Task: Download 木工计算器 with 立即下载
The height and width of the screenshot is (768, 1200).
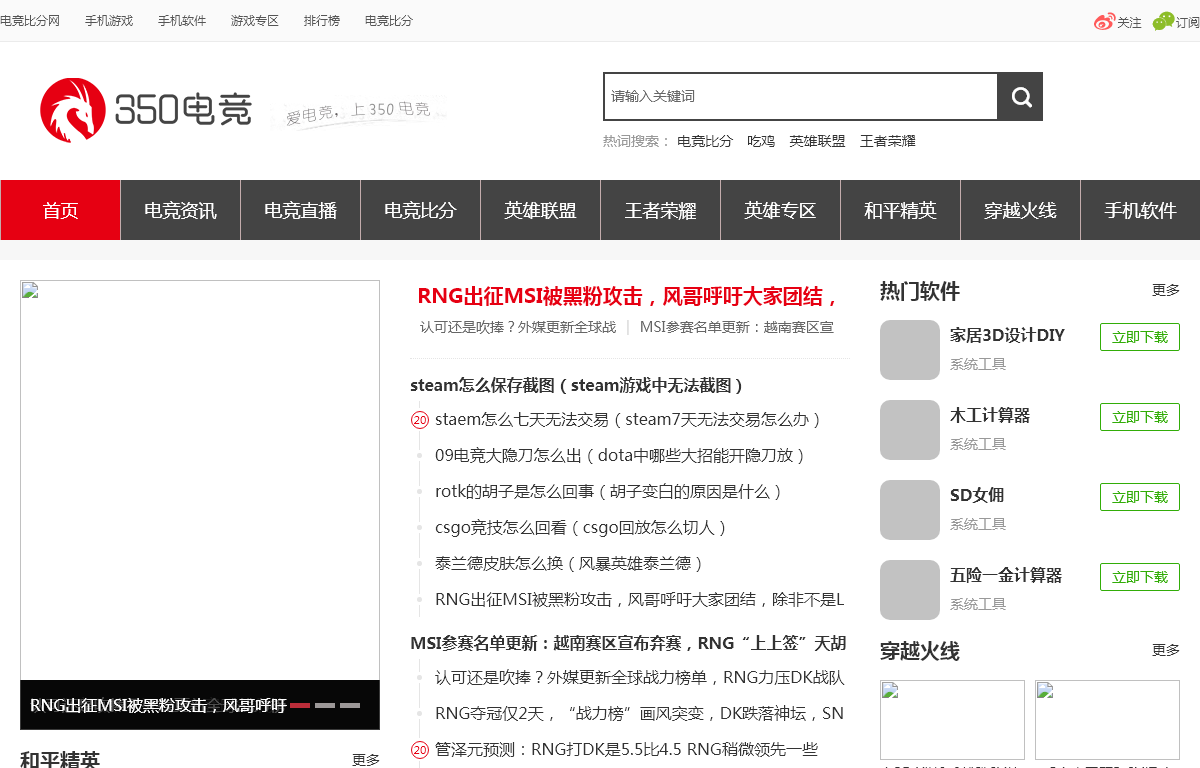Action: [1140, 417]
